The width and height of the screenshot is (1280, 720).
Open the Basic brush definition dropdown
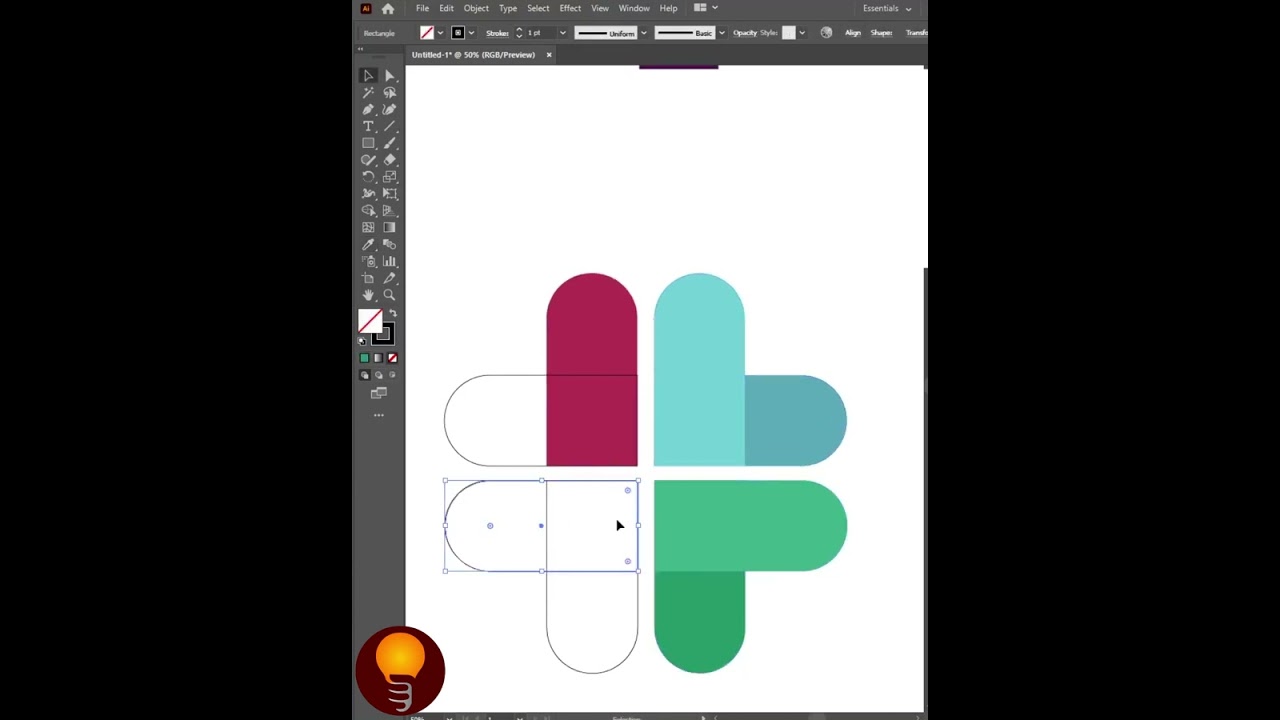[722, 33]
